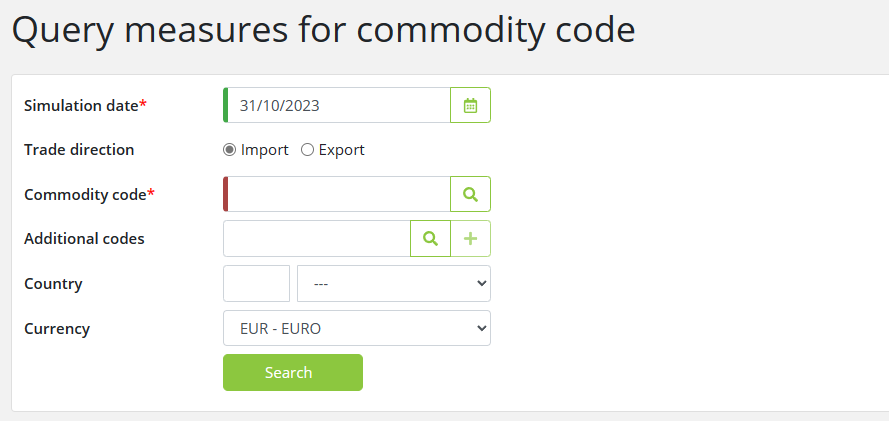Expand the EUR - EURO currency dropdown
The height and width of the screenshot is (421, 889).
[x=356, y=328]
